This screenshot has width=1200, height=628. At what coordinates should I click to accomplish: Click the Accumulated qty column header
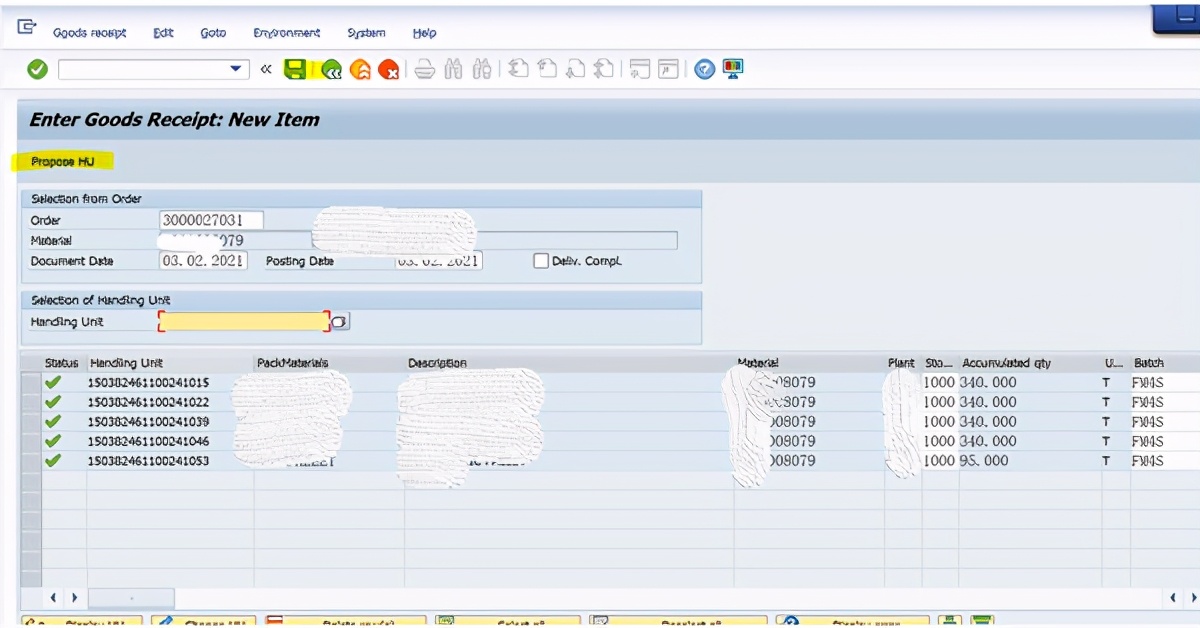[x=1006, y=363]
